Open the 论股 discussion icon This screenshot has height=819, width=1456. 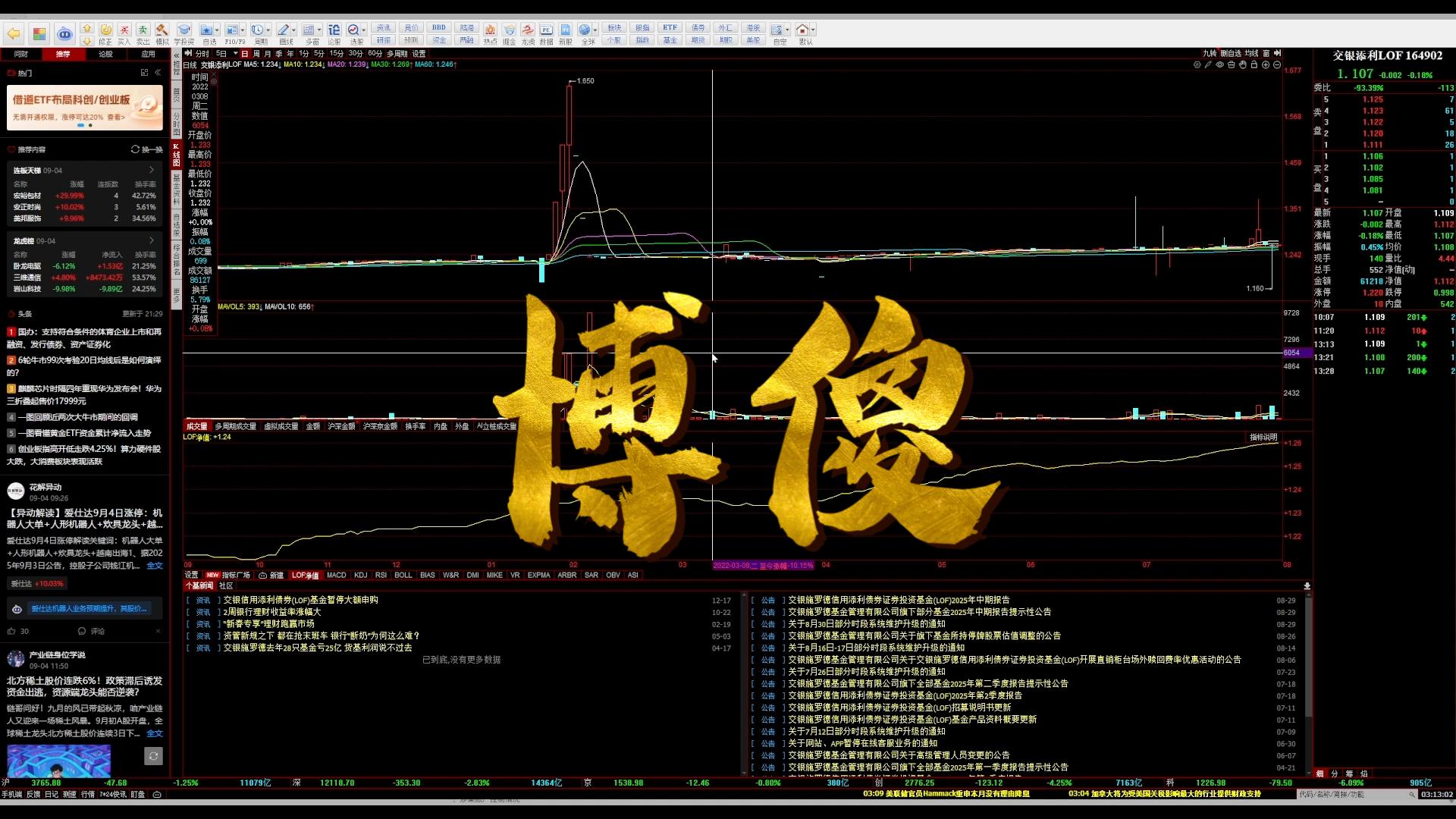(x=334, y=34)
